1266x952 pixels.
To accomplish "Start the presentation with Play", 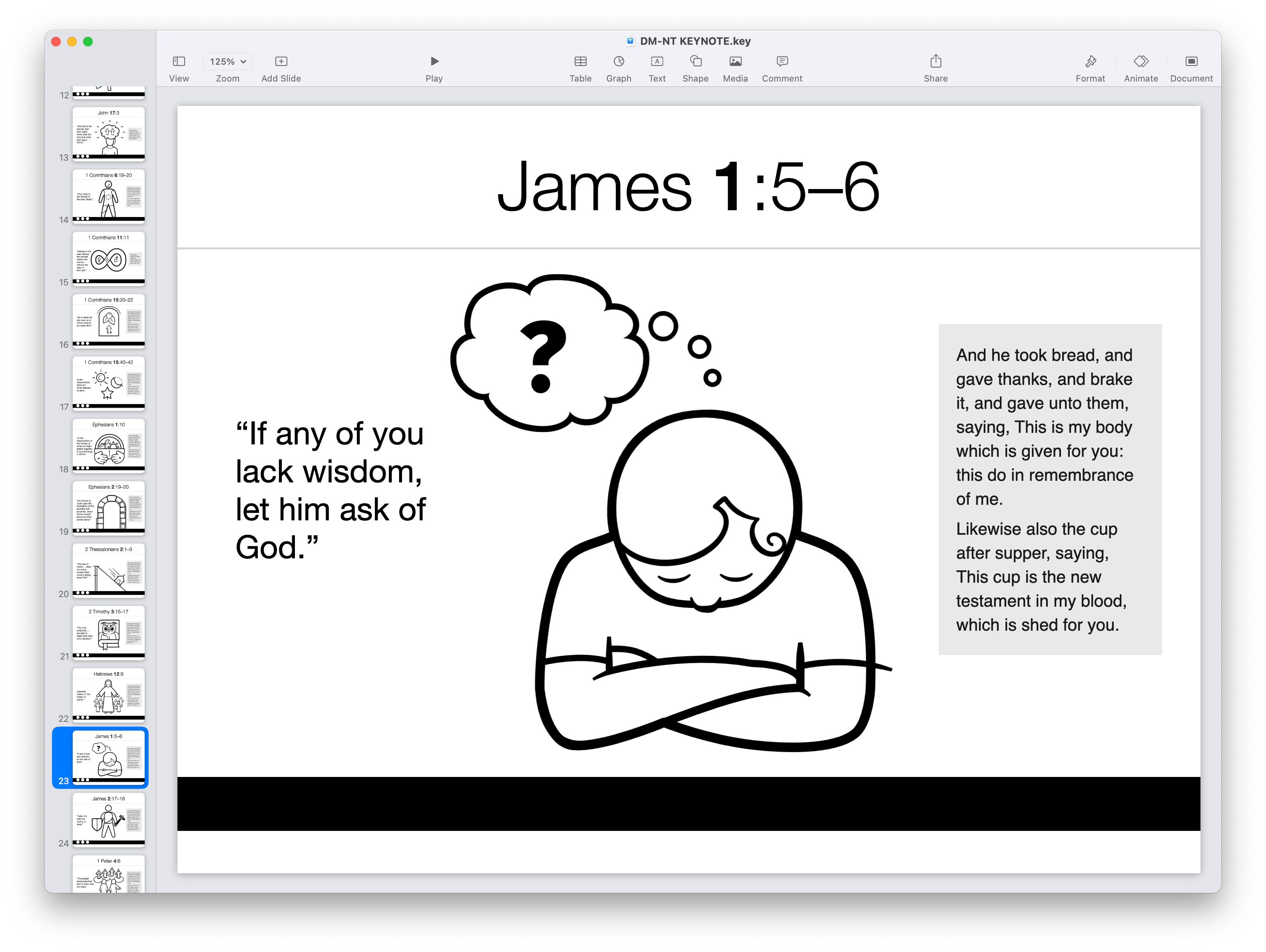I will 434,68.
